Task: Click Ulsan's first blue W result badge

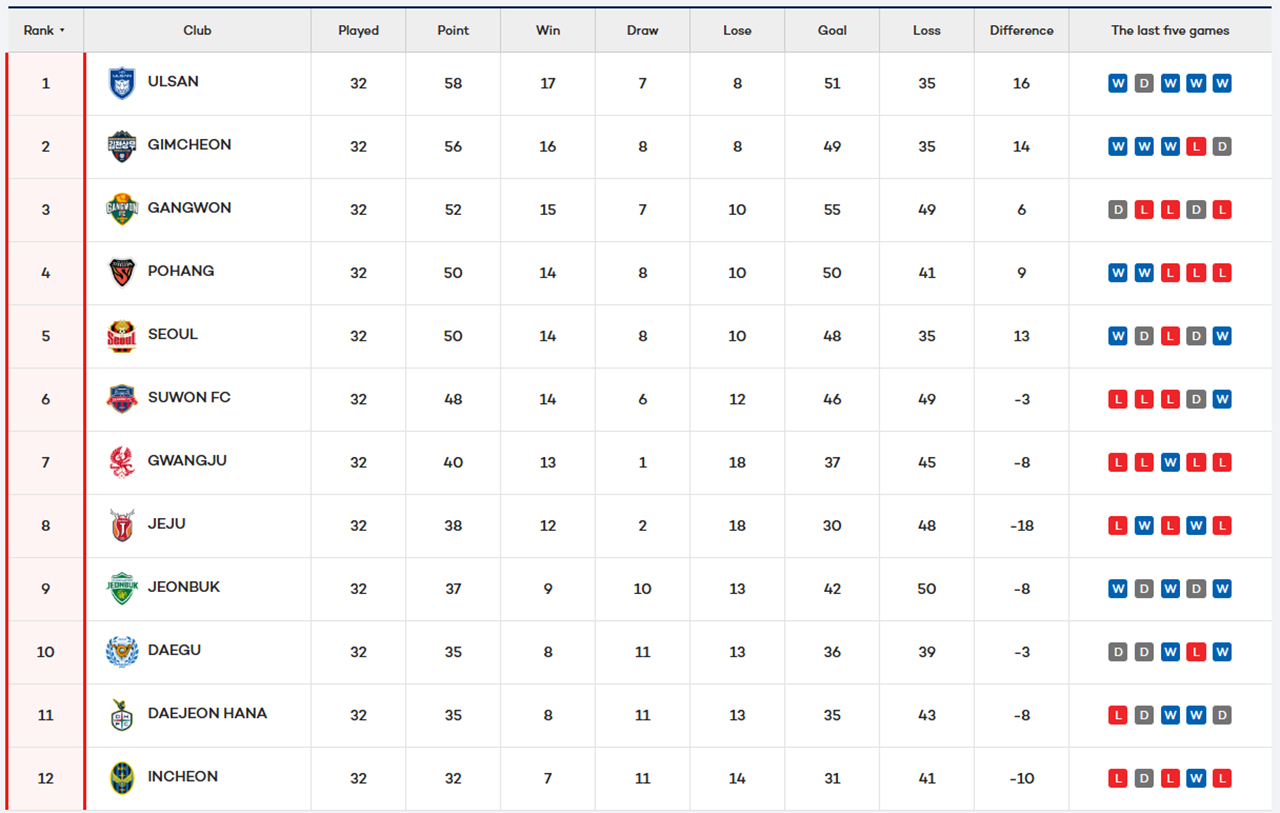Action: tap(1118, 84)
